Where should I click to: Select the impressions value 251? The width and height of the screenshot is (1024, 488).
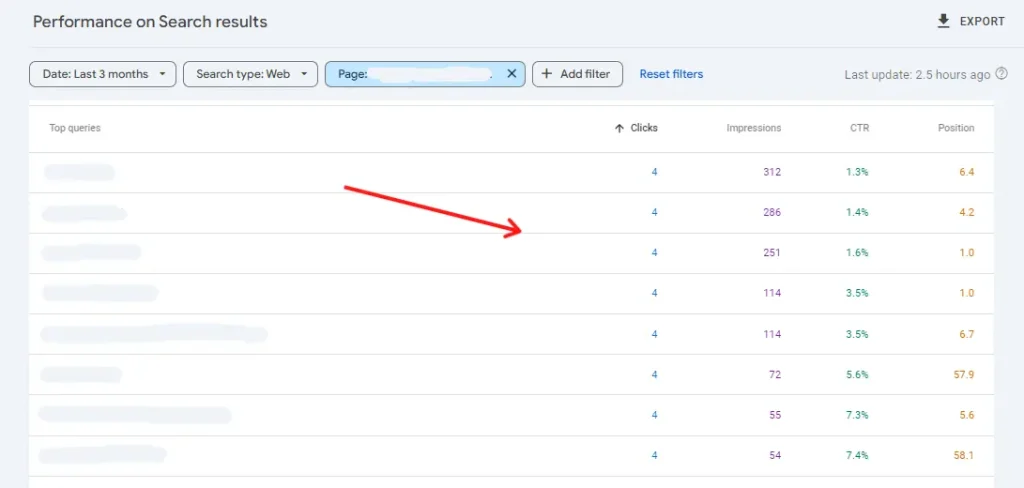point(772,253)
